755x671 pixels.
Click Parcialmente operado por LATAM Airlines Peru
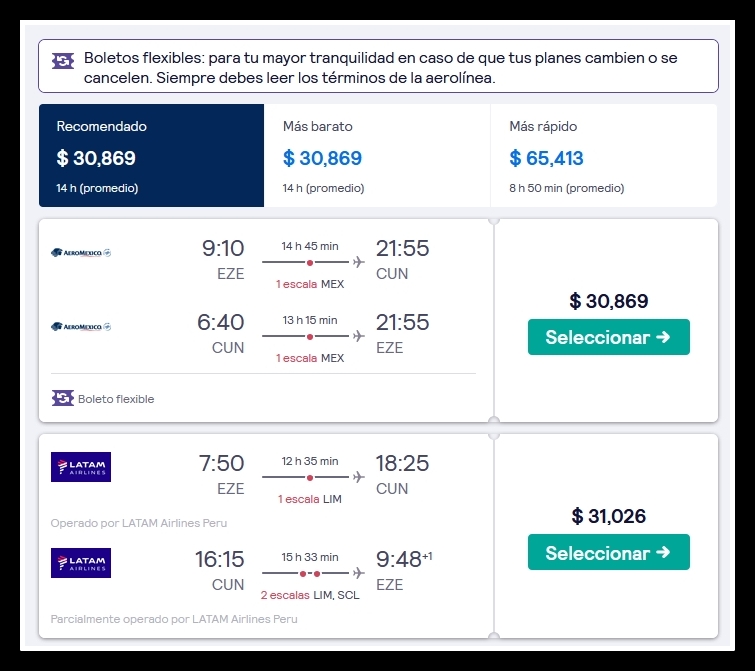tap(174, 619)
